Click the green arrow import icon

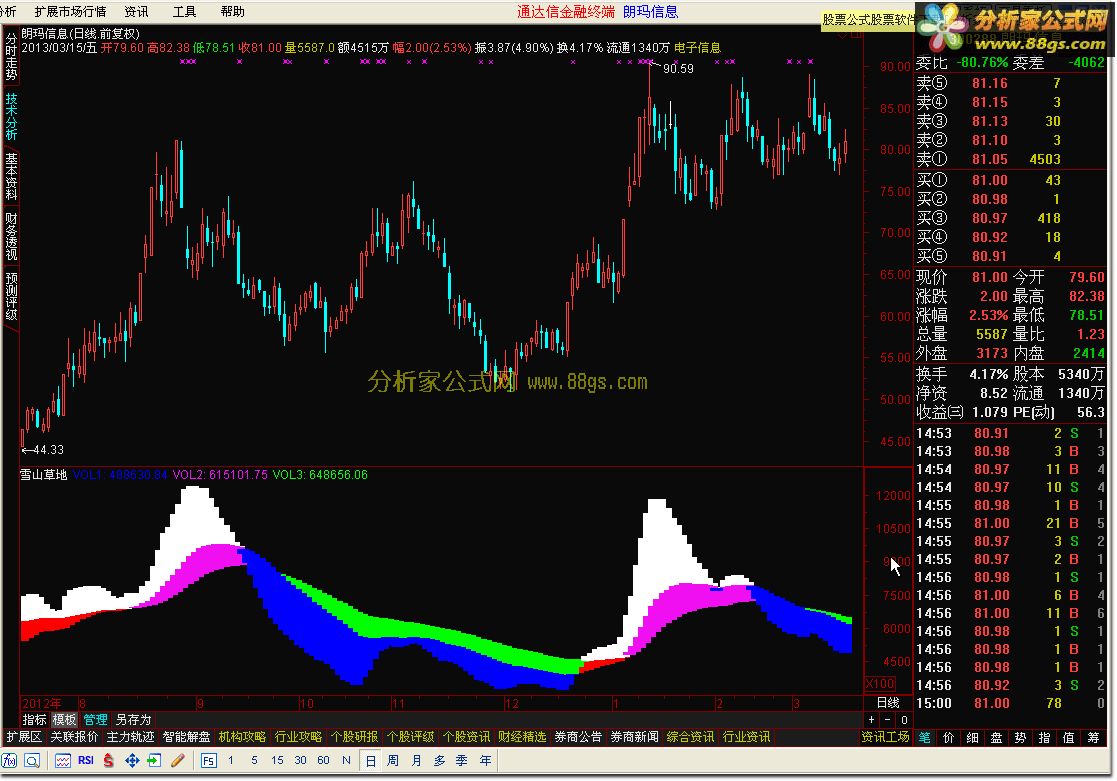[155, 760]
